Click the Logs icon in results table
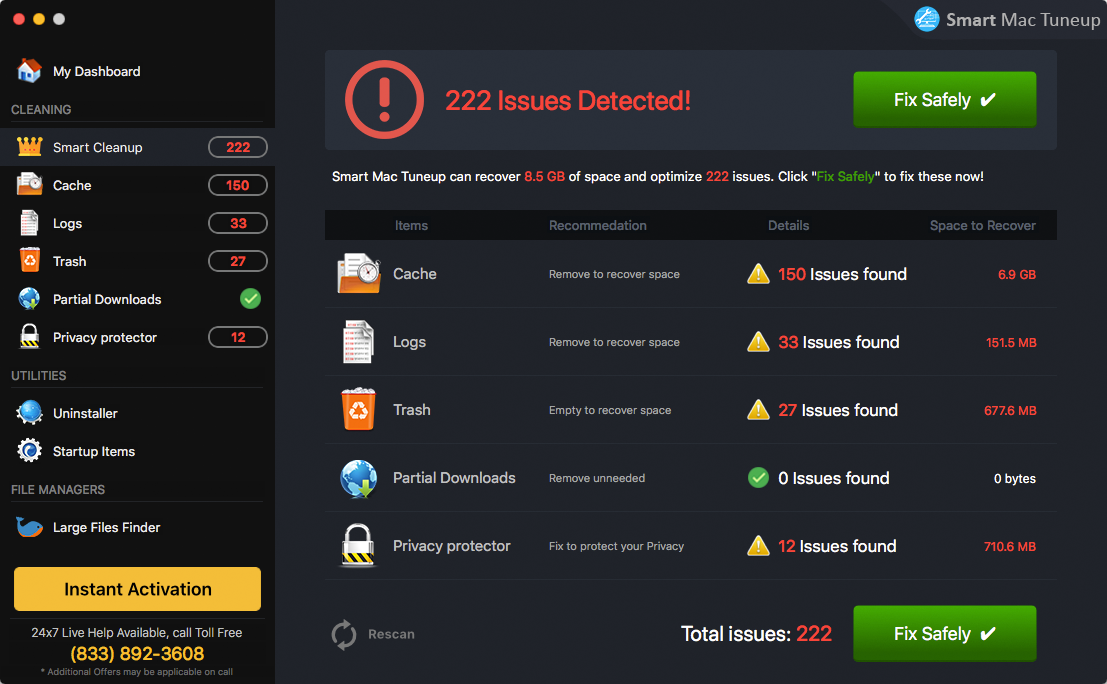Screen dimensions: 1107x684 pyautogui.click(x=358, y=342)
